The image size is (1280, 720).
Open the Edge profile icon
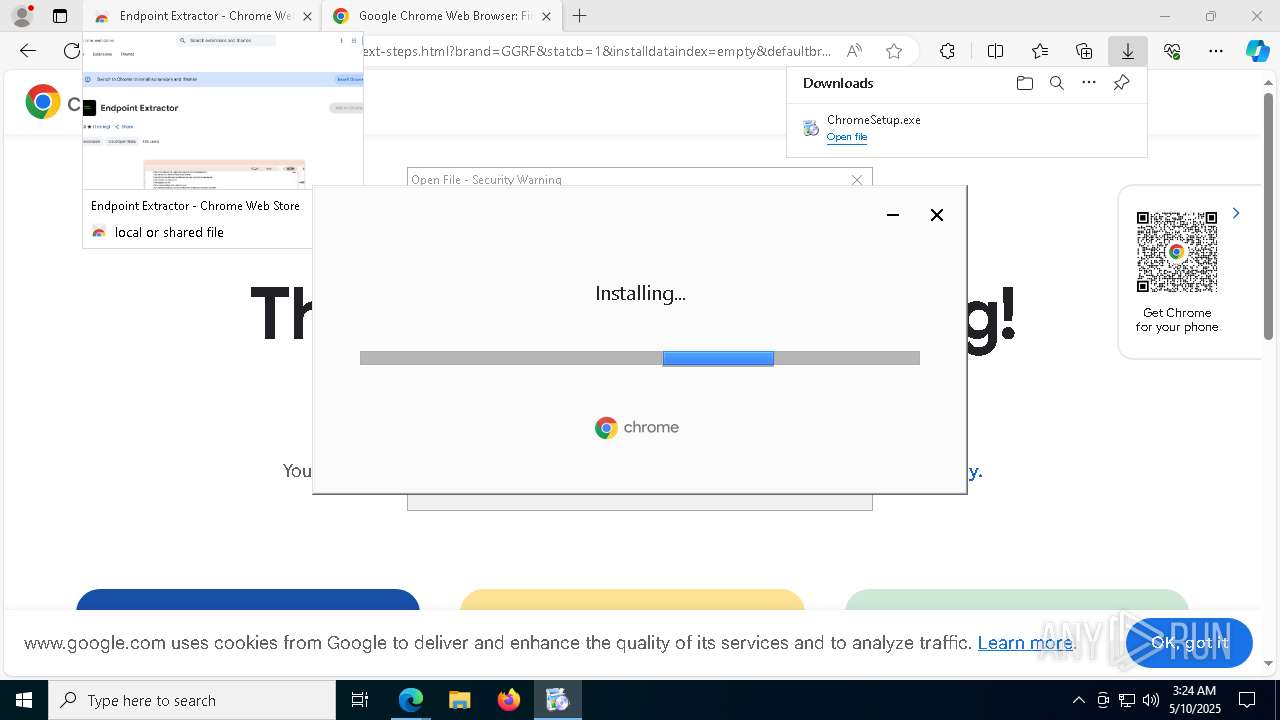click(x=22, y=16)
